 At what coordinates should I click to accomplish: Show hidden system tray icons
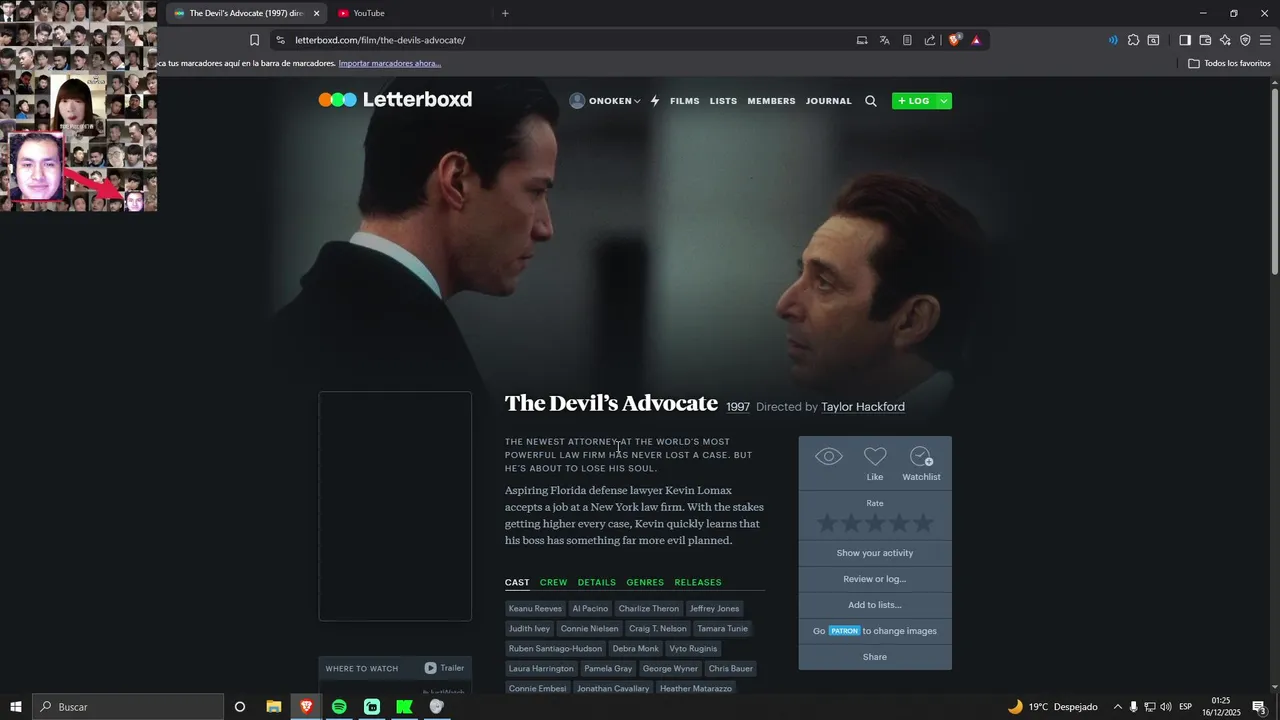[x=1117, y=707]
